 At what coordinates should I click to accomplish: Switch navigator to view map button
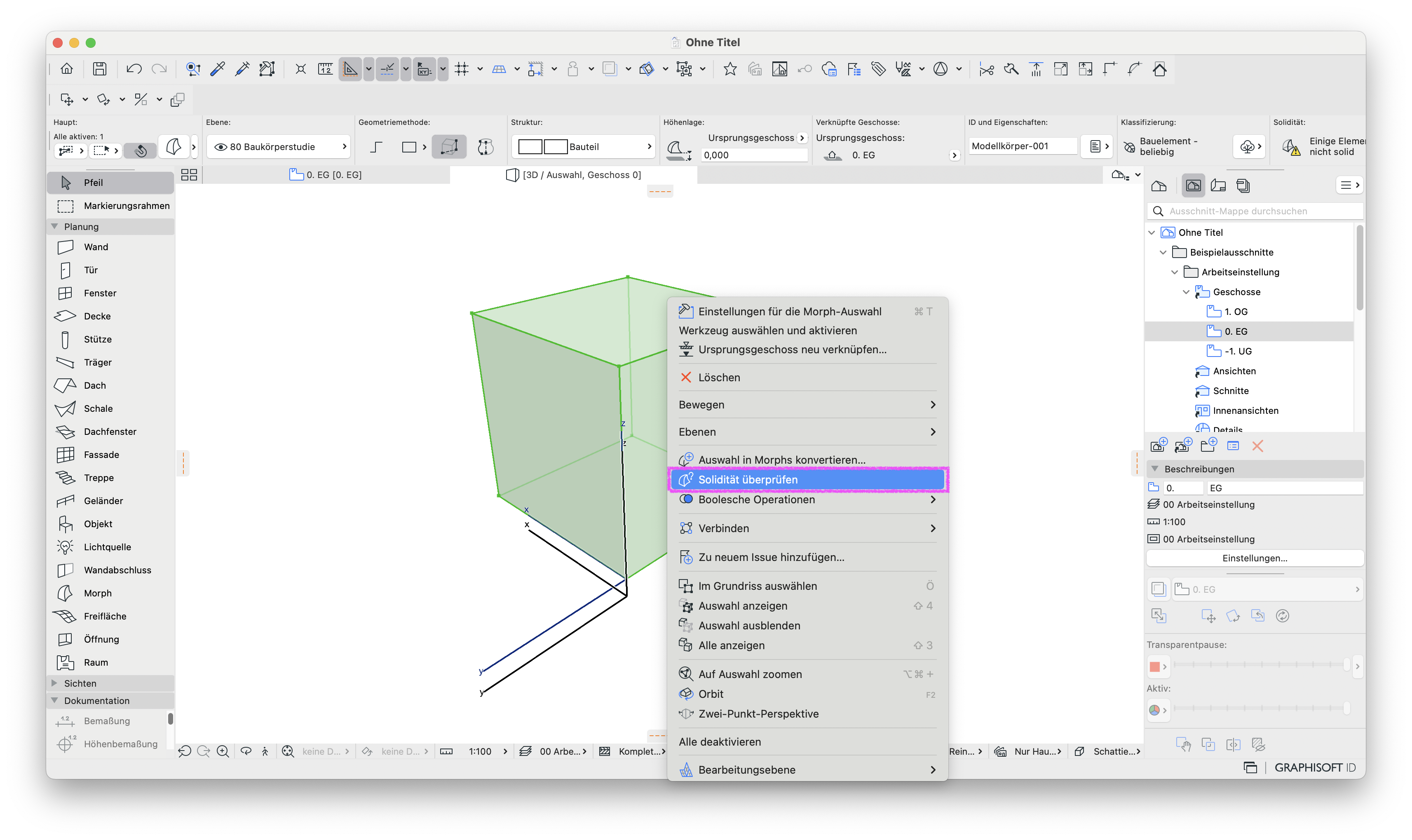click(1194, 185)
